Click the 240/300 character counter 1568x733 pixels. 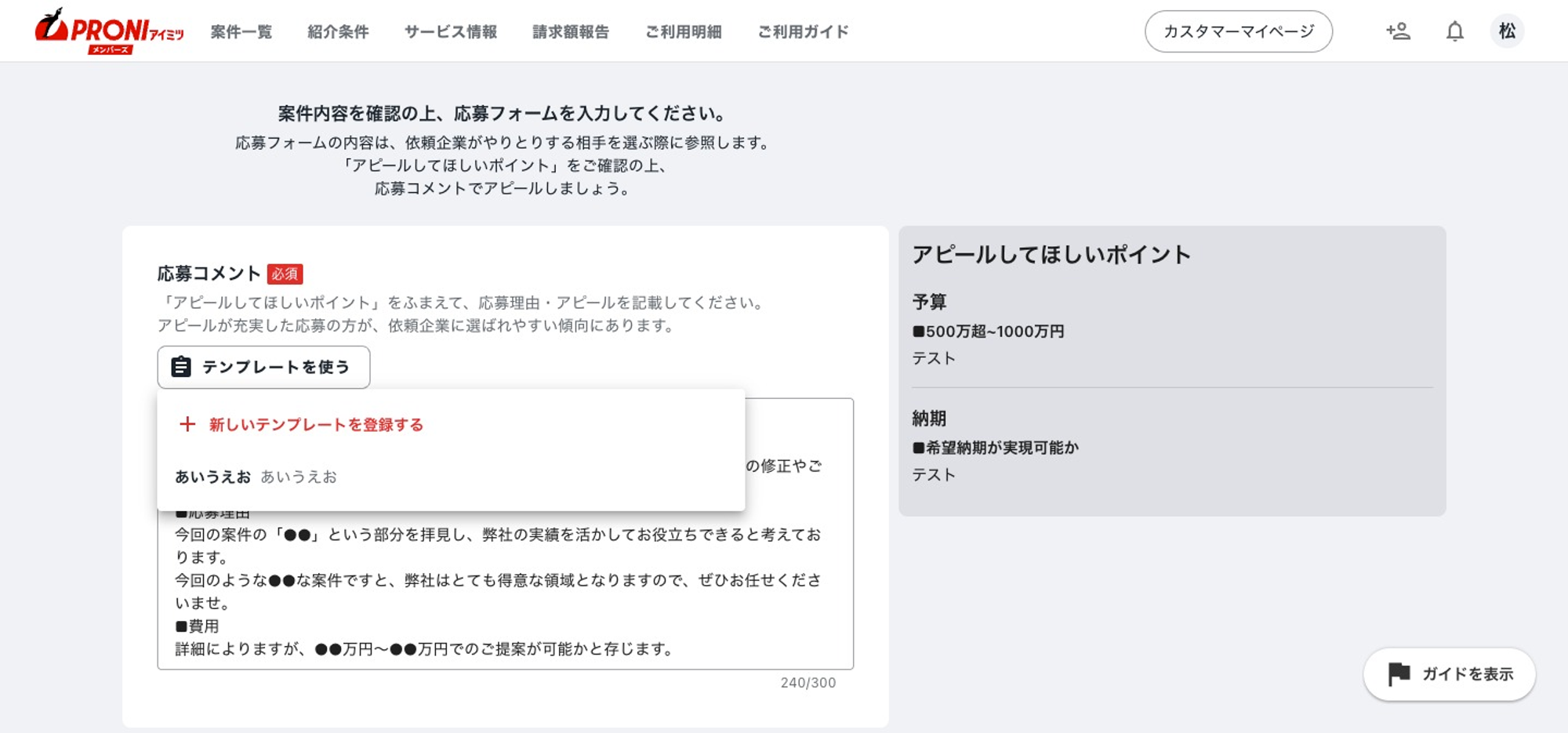tap(808, 683)
